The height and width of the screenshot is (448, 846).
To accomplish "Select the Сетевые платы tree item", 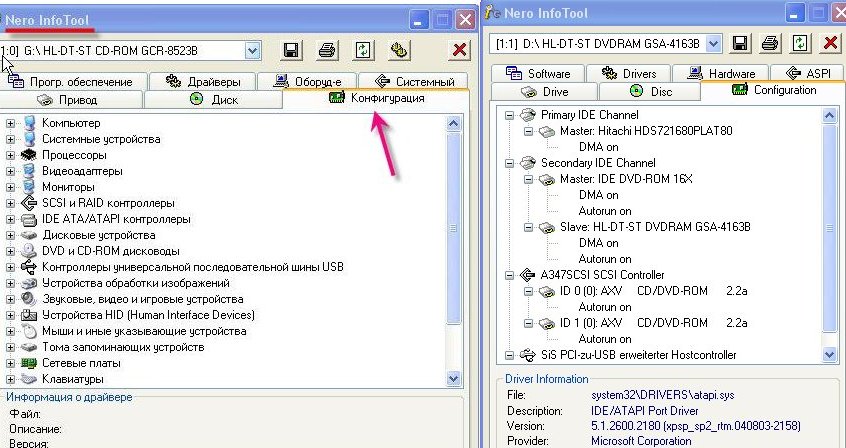I will 76,363.
